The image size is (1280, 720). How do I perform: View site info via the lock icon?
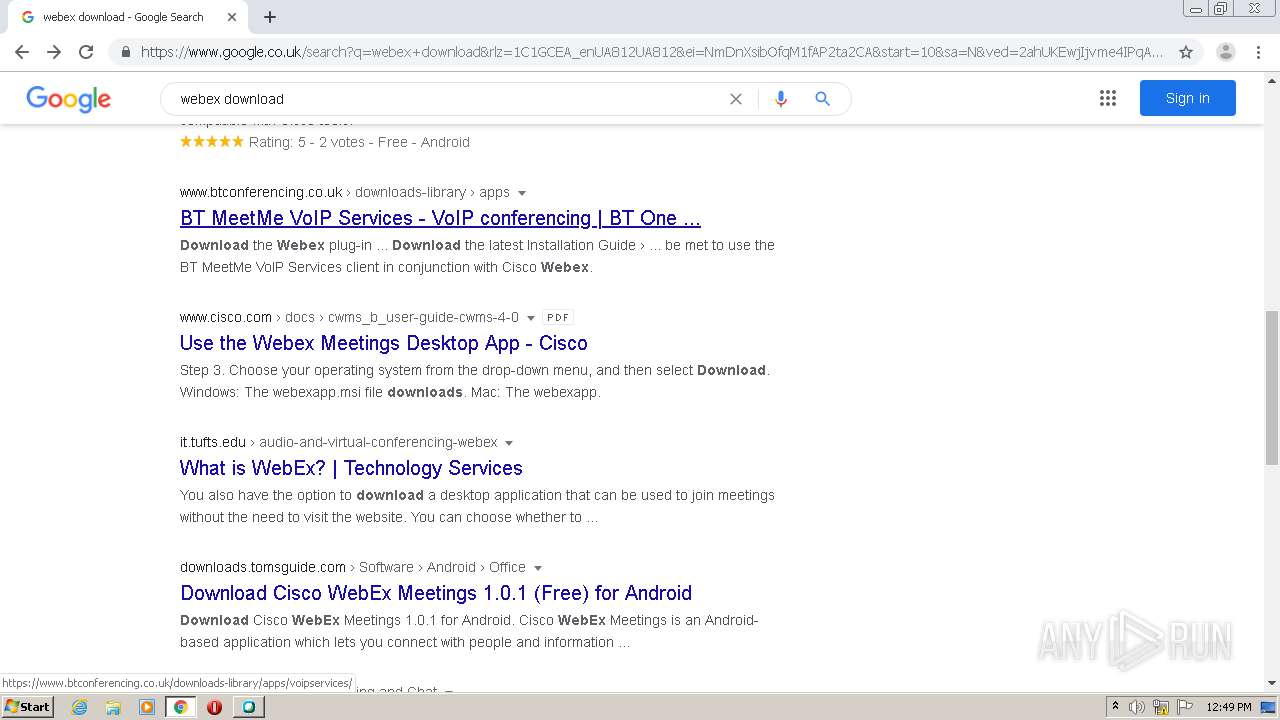point(125,52)
